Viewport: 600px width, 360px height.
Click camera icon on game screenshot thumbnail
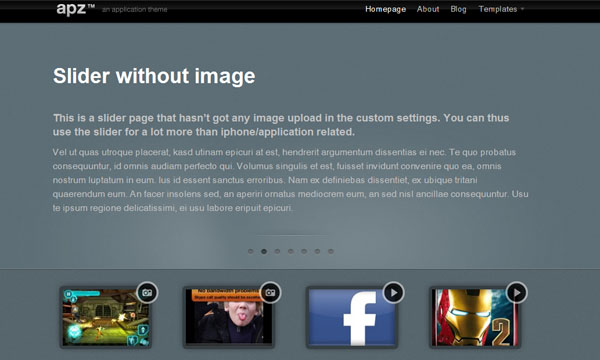147,293
